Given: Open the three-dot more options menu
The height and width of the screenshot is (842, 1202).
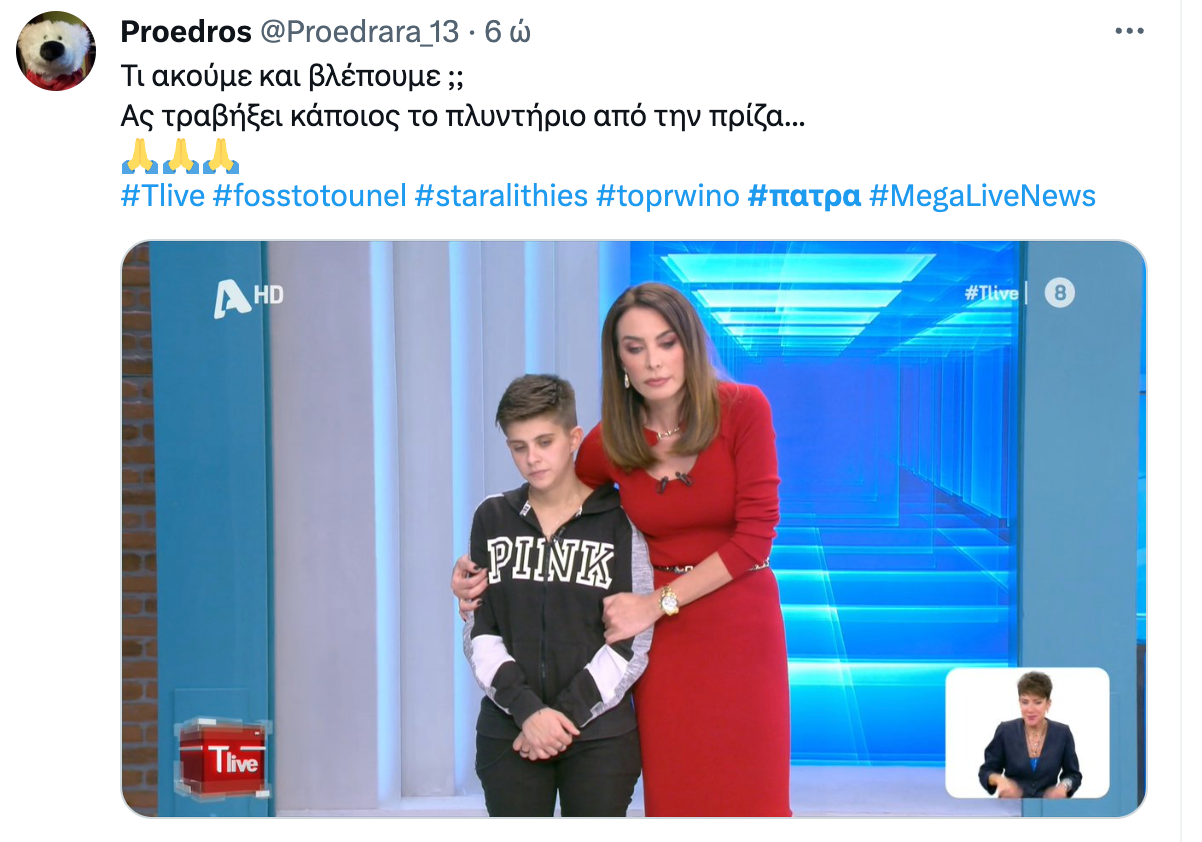Looking at the screenshot, I should click(1129, 32).
